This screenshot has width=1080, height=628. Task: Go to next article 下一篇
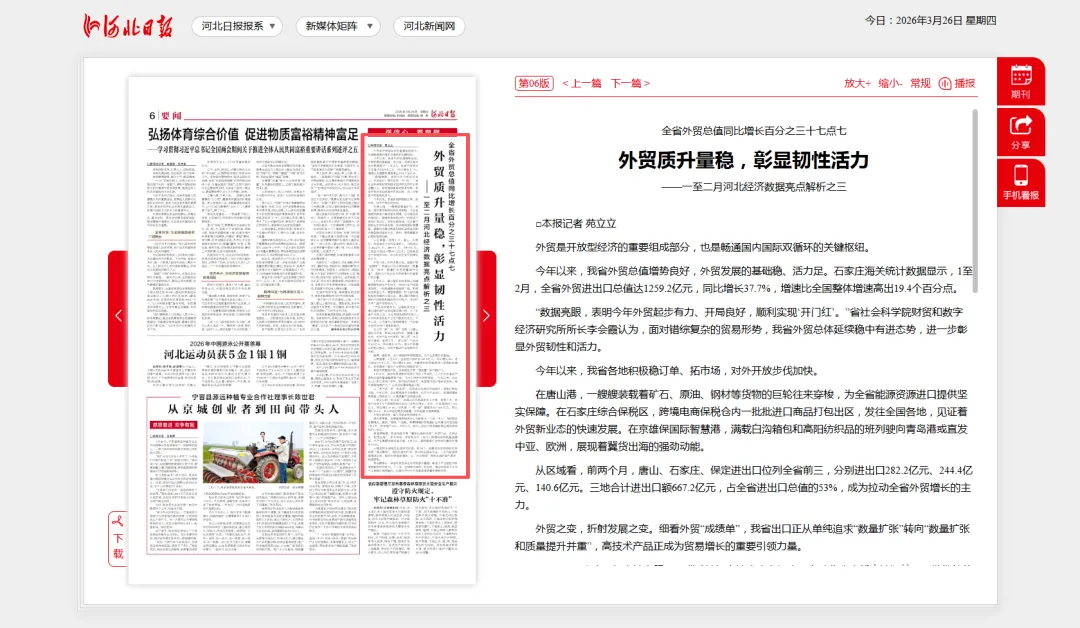(x=630, y=83)
